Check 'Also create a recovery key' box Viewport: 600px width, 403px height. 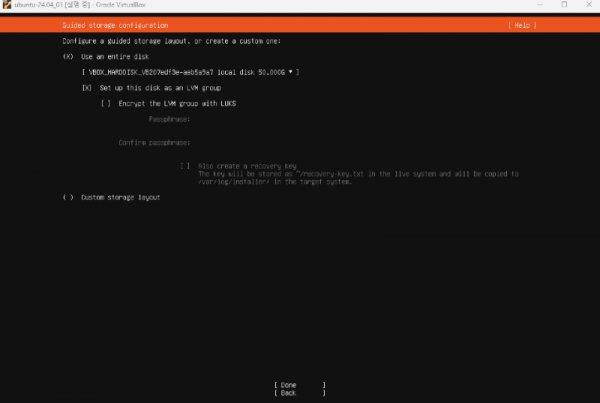tap(186, 165)
